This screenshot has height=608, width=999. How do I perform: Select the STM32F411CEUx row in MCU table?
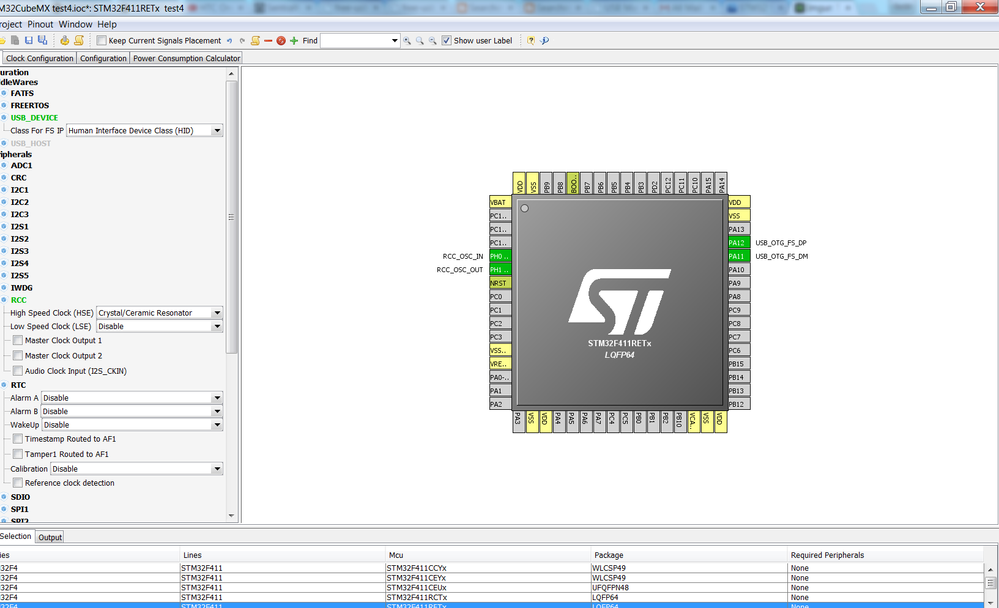tap(492, 588)
